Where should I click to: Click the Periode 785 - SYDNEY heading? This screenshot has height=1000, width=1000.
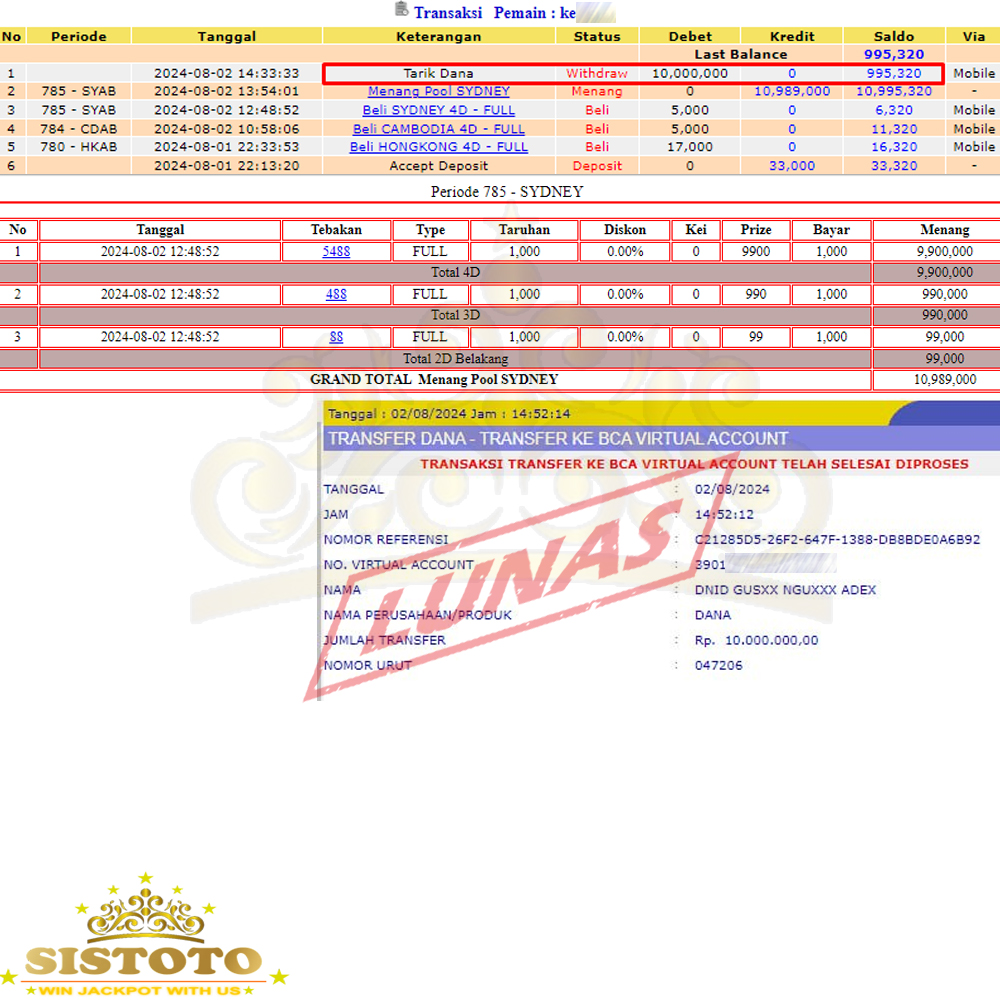507,192
